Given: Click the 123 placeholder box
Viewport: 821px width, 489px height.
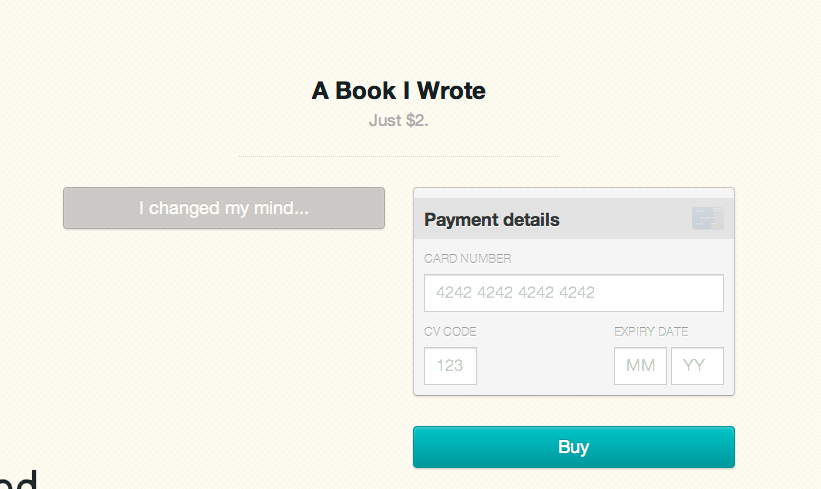Looking at the screenshot, I should coord(450,366).
